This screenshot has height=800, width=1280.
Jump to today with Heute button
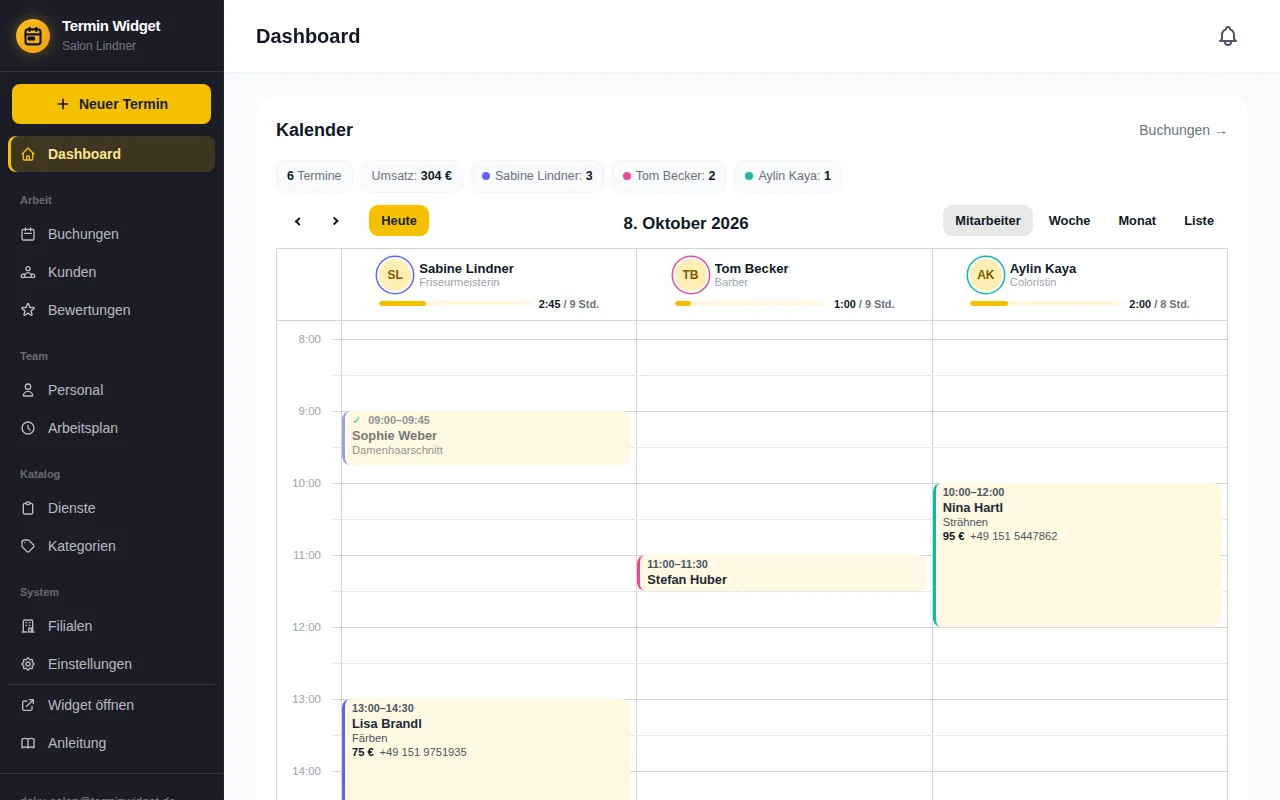(x=399, y=221)
